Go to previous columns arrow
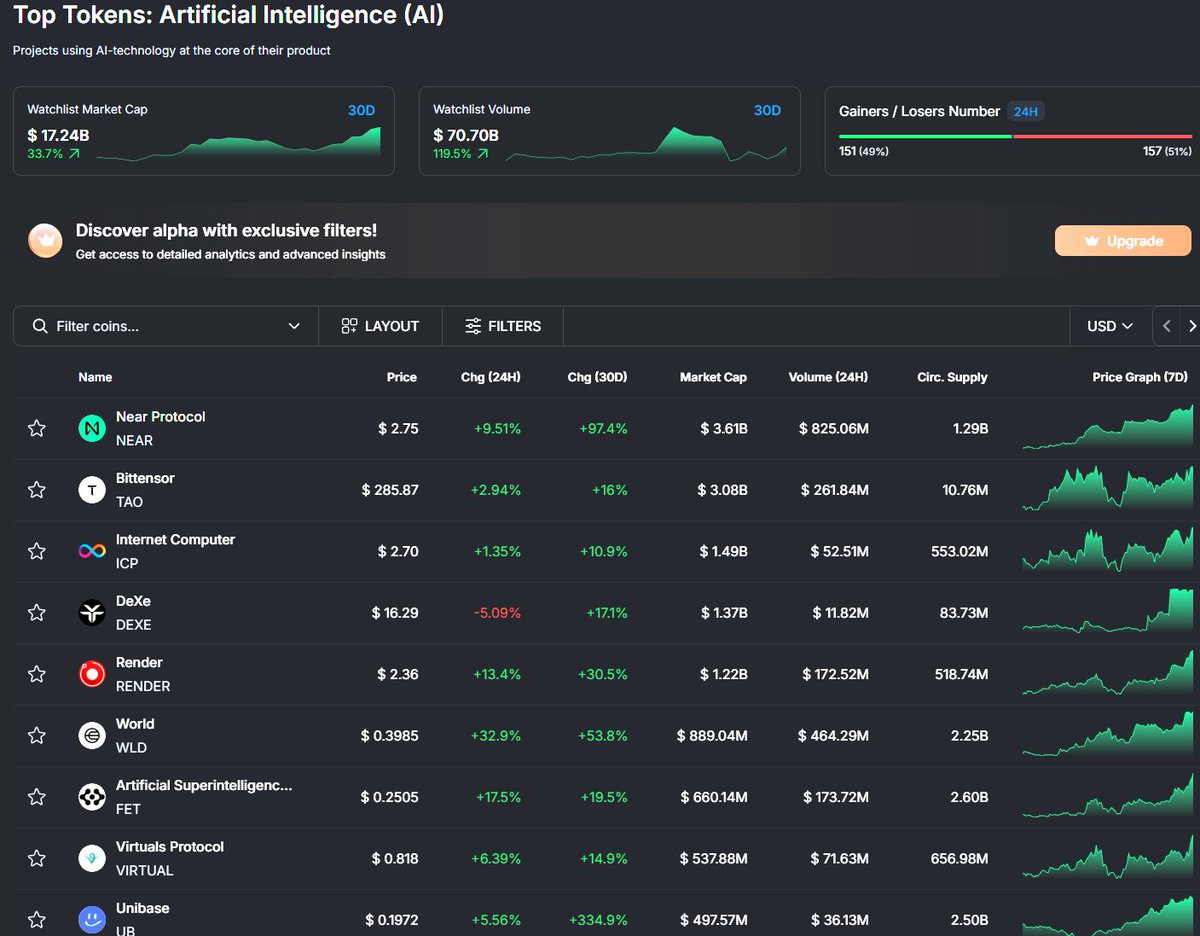 coord(1166,326)
